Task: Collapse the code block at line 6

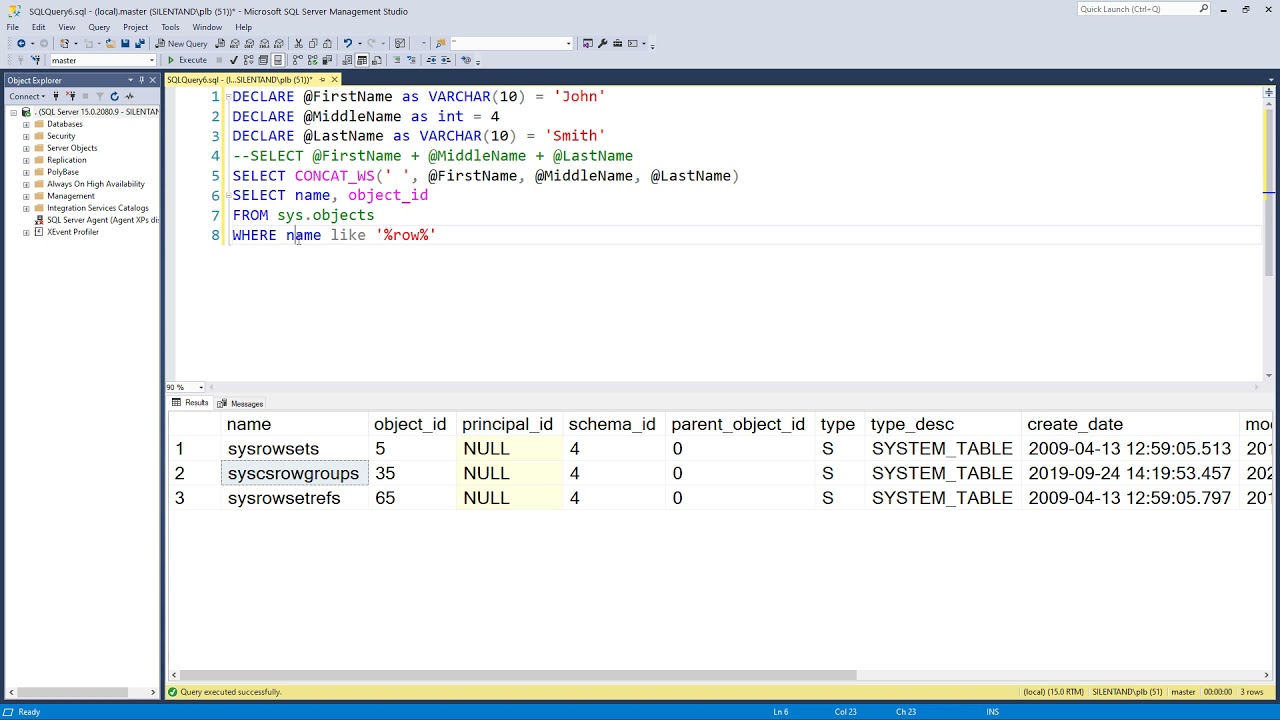Action: pyautogui.click(x=226, y=195)
